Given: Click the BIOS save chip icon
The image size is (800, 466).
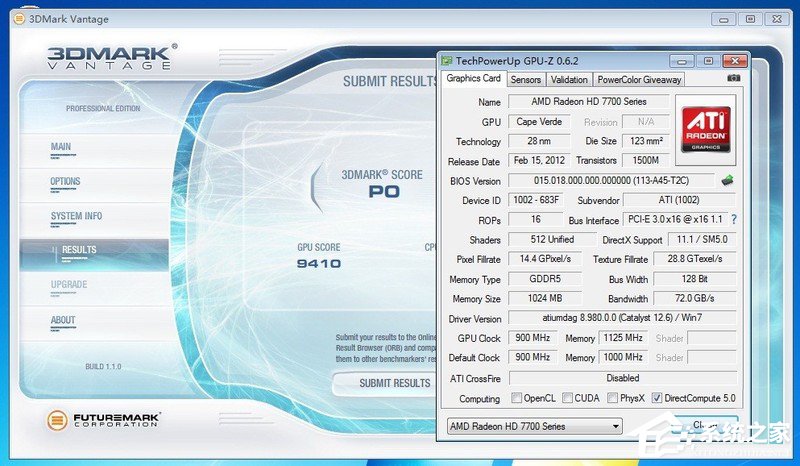Looking at the screenshot, I should pyautogui.click(x=728, y=180).
